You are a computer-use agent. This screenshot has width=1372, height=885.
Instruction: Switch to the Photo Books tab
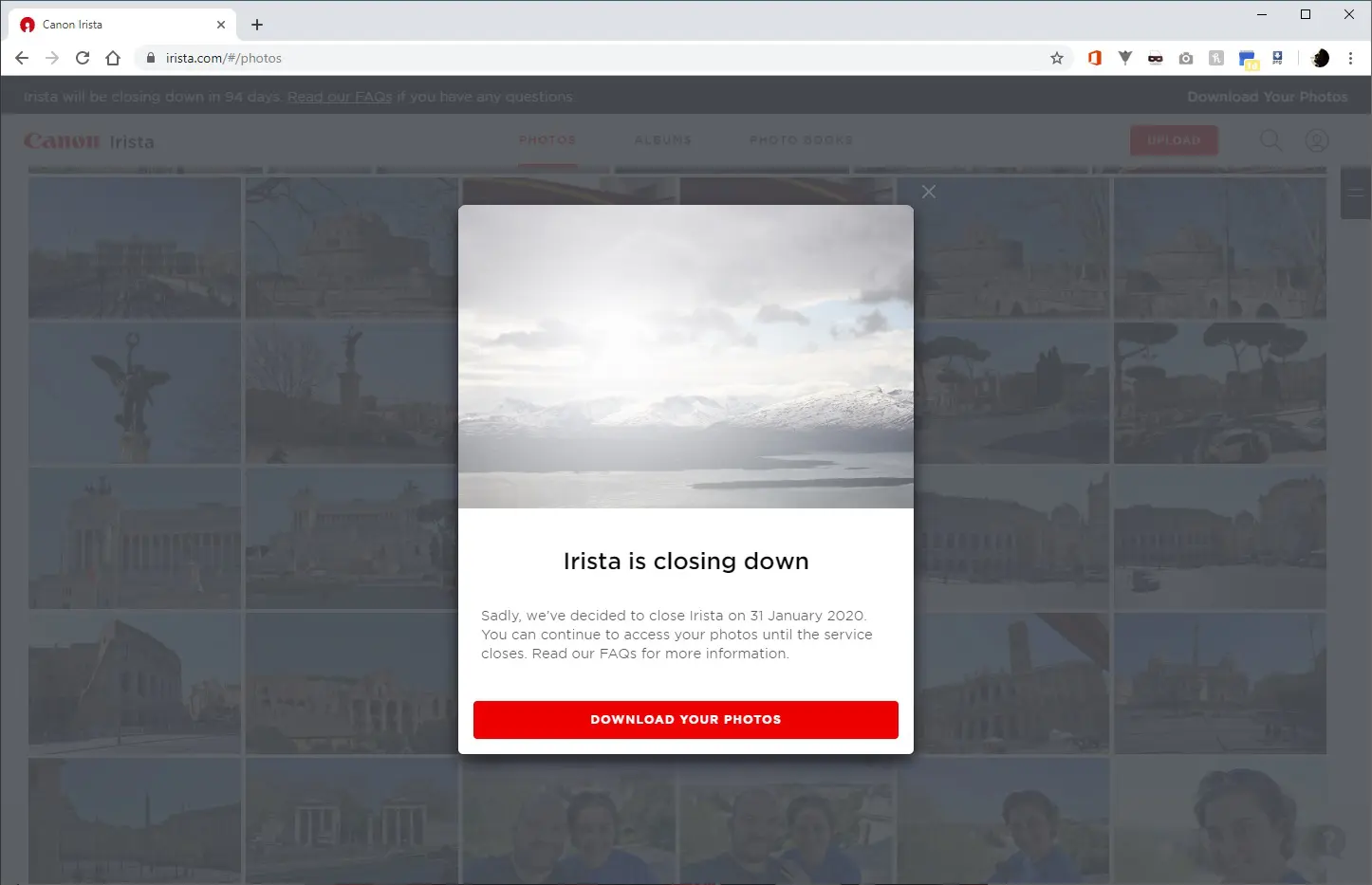pos(801,140)
